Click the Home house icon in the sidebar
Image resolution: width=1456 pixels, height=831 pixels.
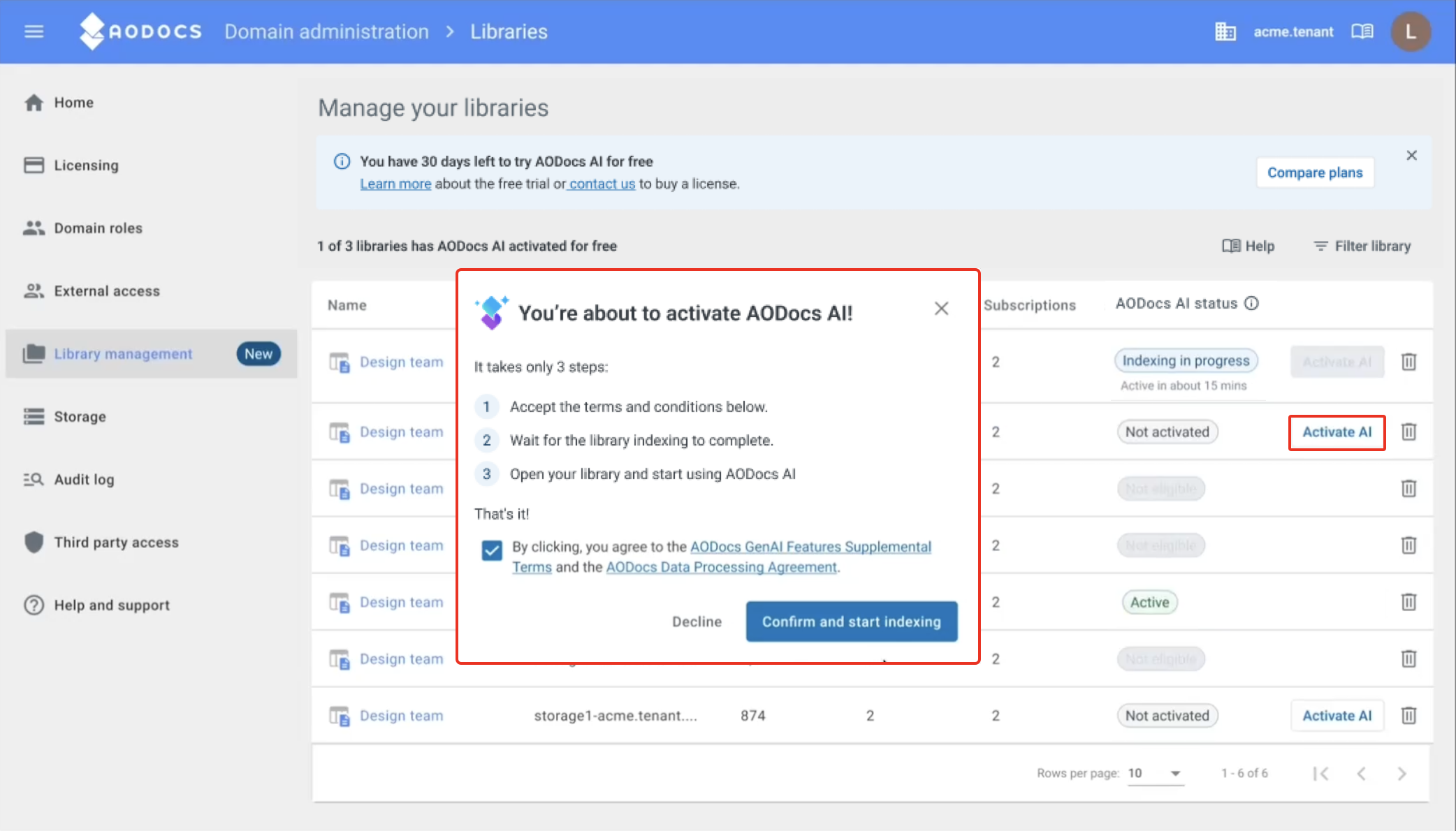coord(34,103)
